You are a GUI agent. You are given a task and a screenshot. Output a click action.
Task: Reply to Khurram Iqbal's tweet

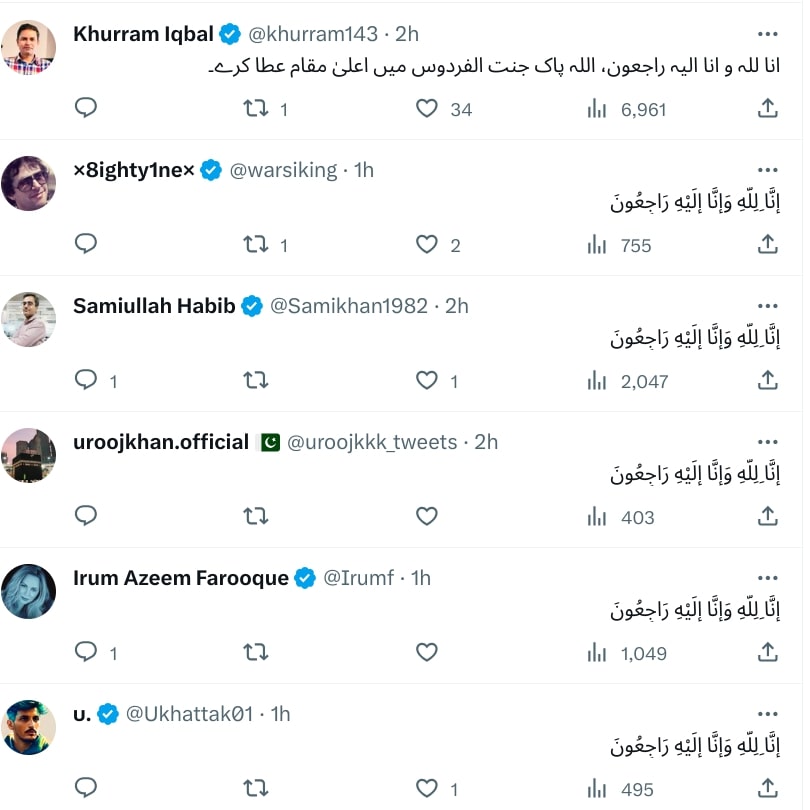point(86,108)
